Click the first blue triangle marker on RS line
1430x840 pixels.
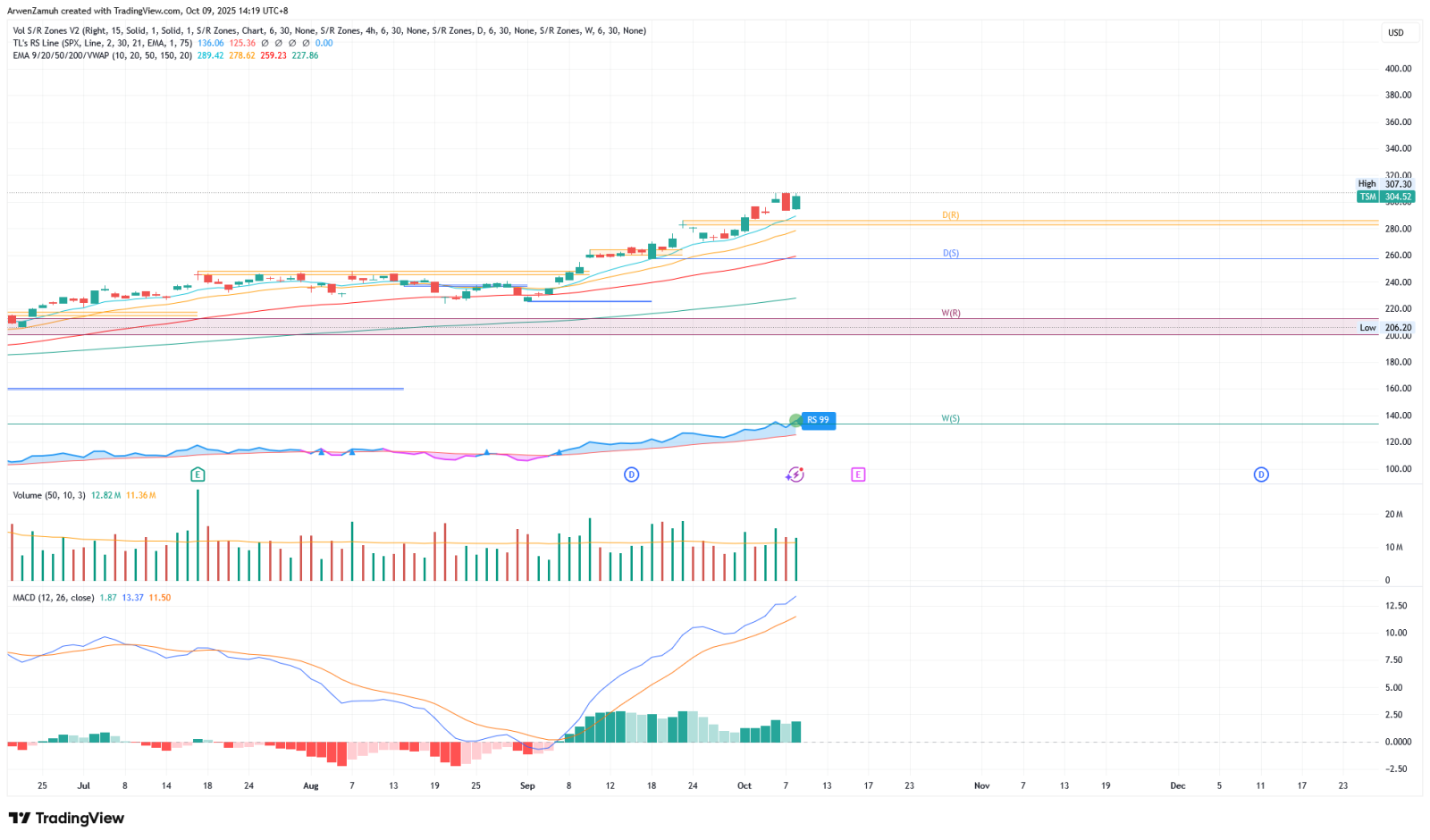tap(321, 452)
